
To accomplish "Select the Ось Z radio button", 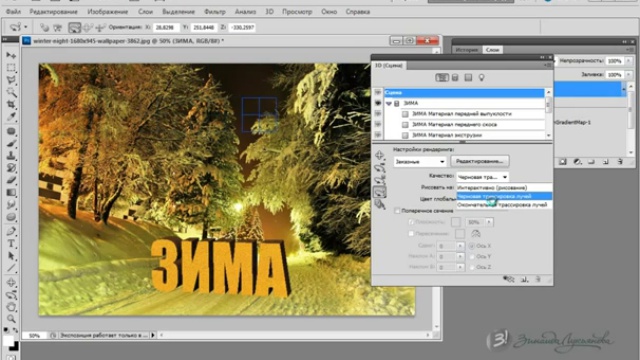I will 471,267.
